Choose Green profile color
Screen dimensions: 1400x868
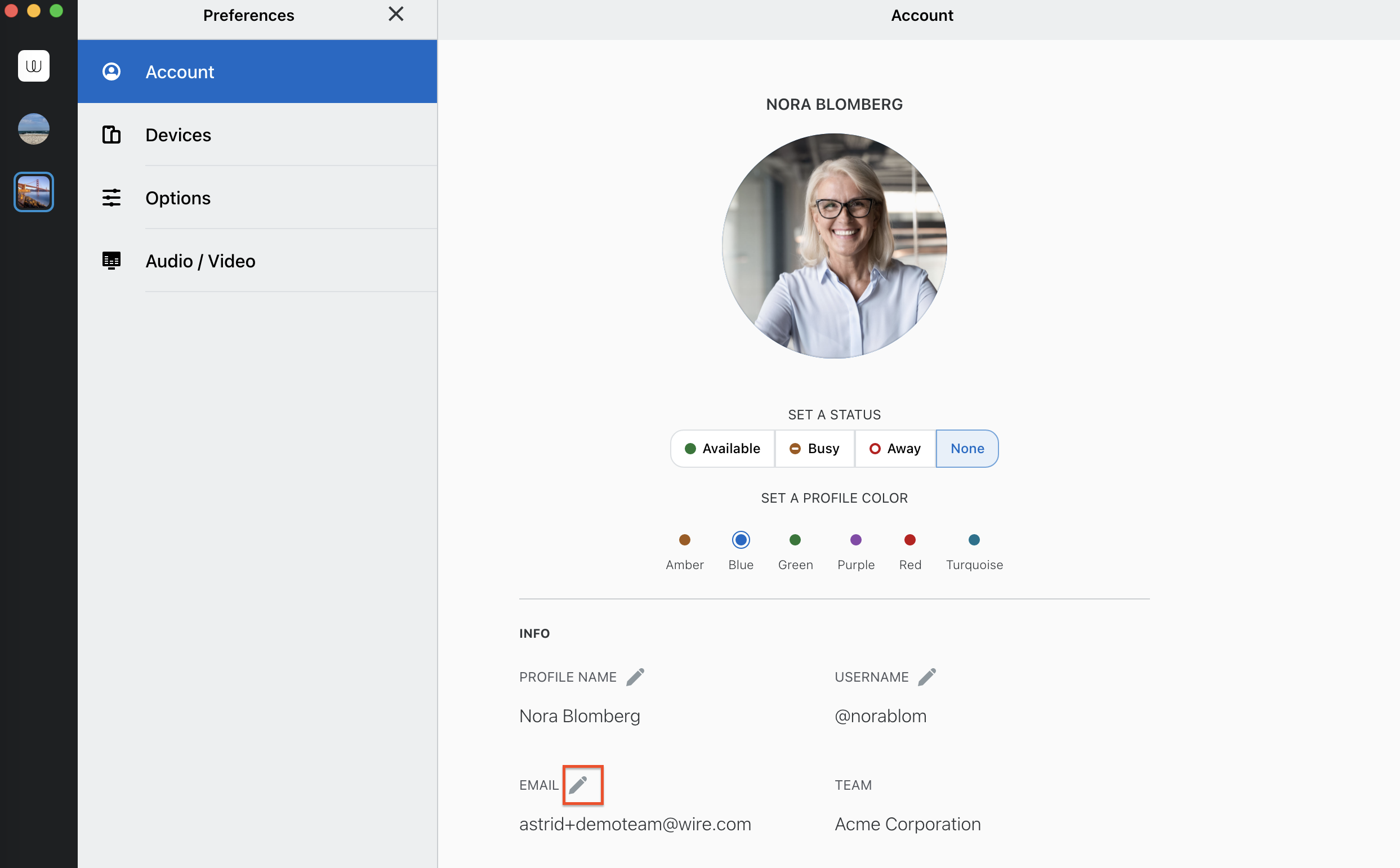(x=795, y=551)
